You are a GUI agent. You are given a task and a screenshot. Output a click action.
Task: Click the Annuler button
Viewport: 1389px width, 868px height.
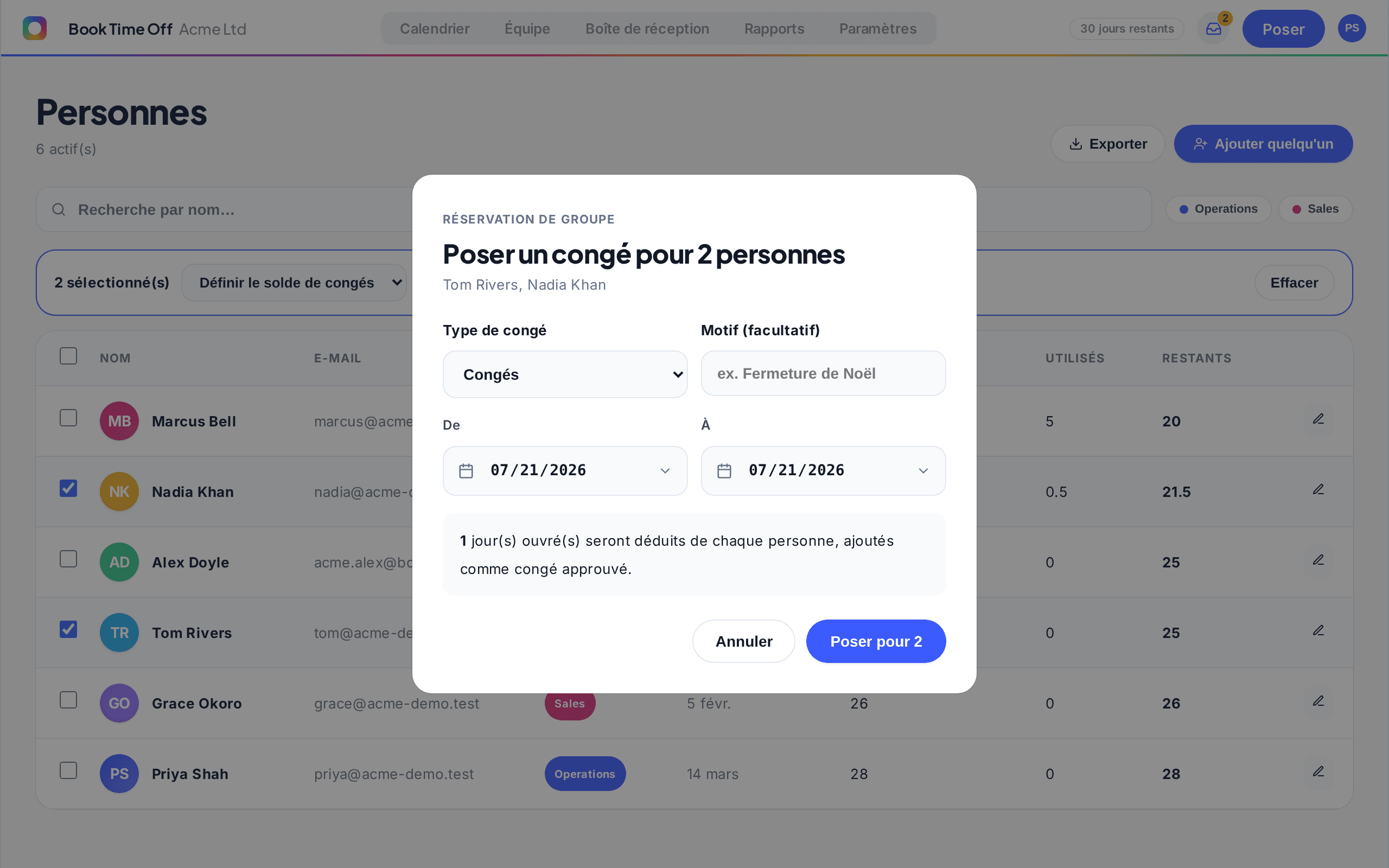(744, 641)
